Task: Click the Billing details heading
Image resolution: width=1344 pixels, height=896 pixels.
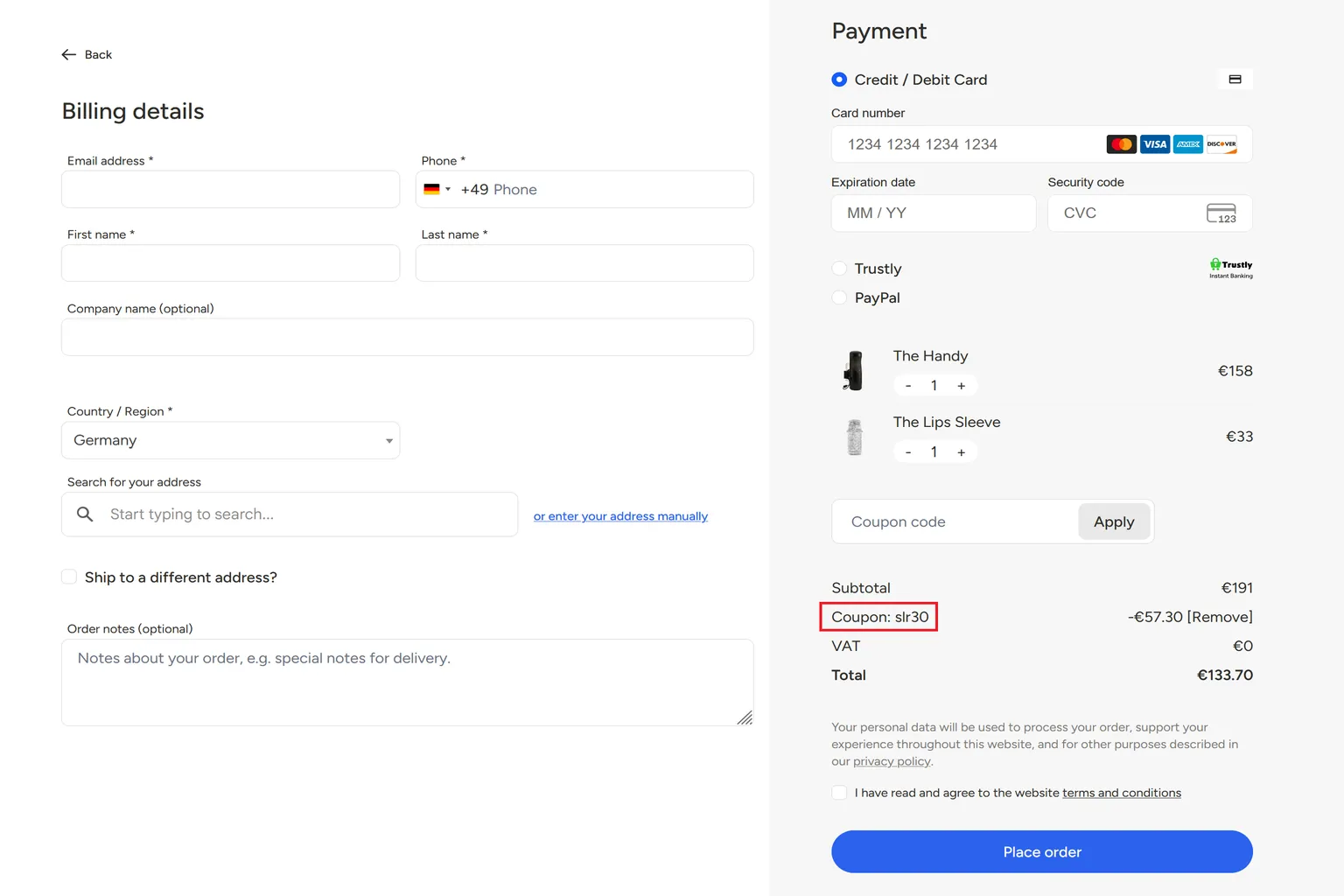Action: [133, 111]
